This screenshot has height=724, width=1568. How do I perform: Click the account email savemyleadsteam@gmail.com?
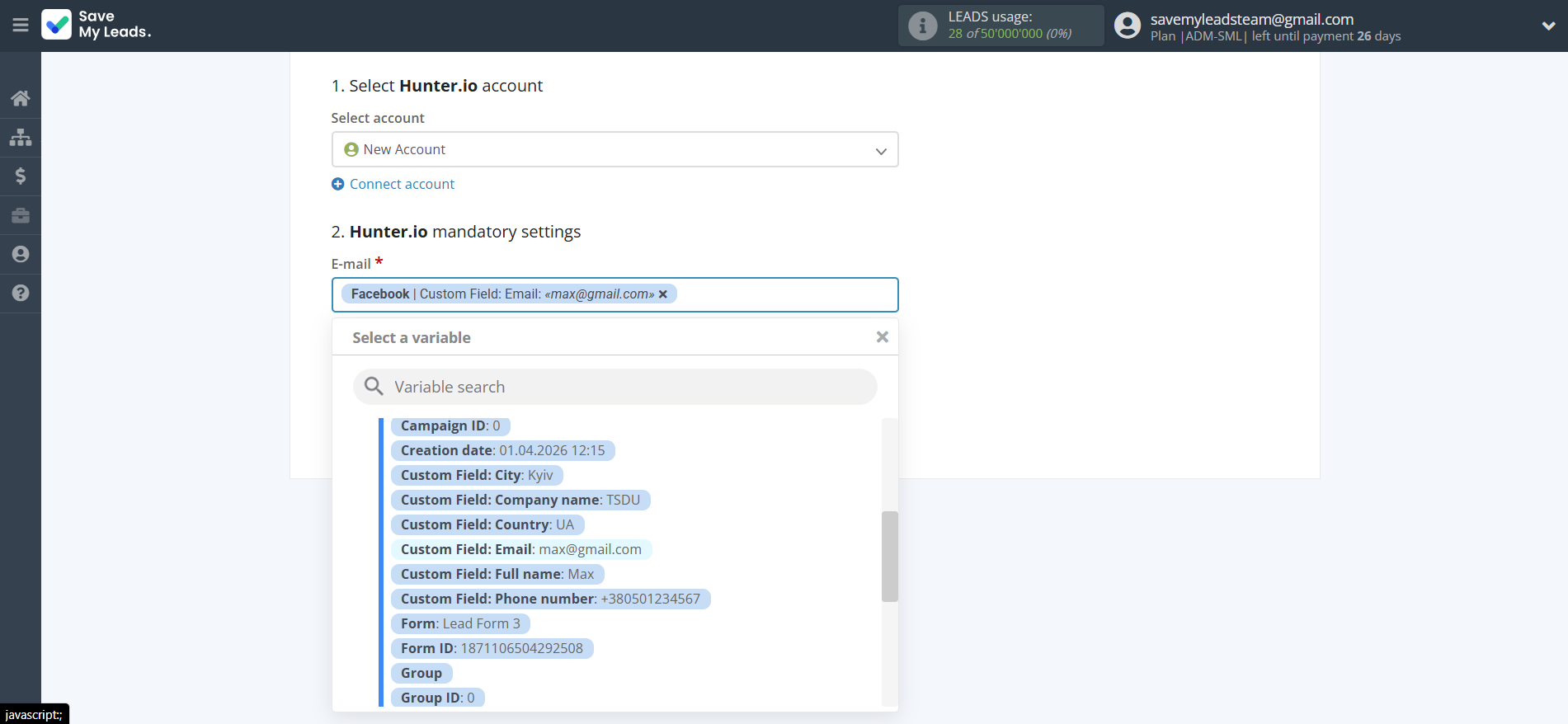[1251, 19]
